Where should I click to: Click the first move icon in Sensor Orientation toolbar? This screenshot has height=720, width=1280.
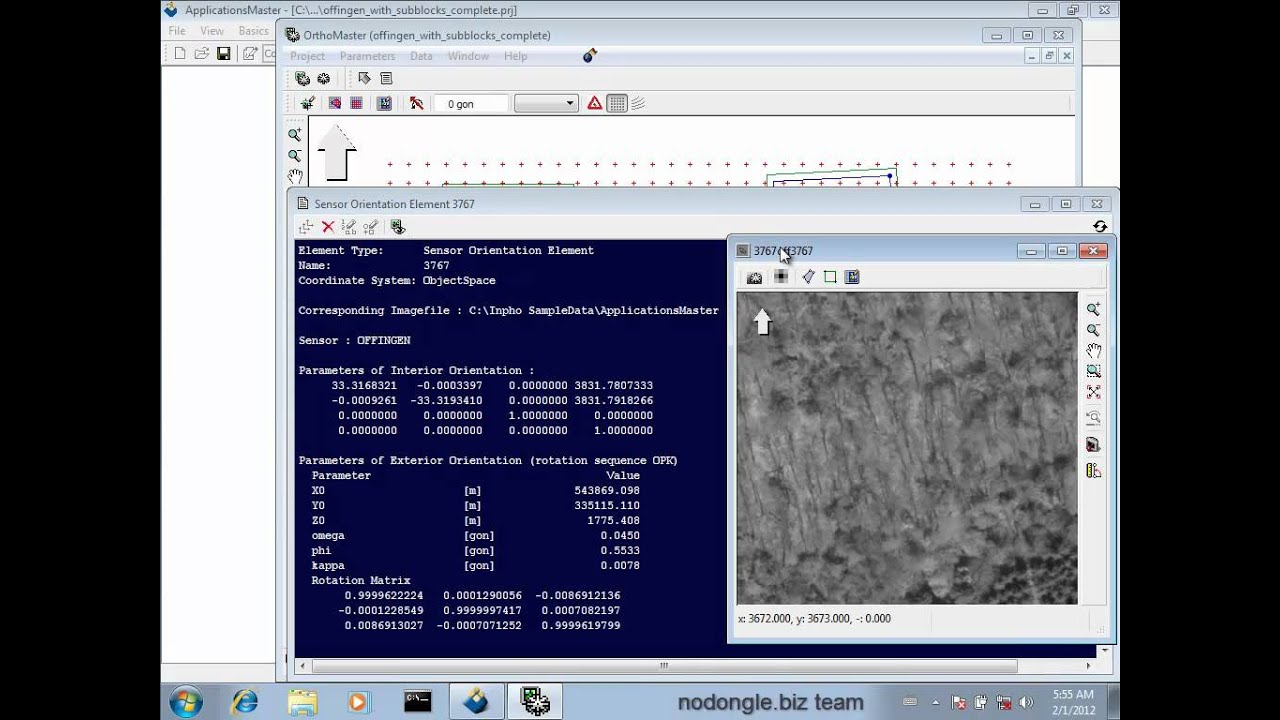[x=306, y=227]
